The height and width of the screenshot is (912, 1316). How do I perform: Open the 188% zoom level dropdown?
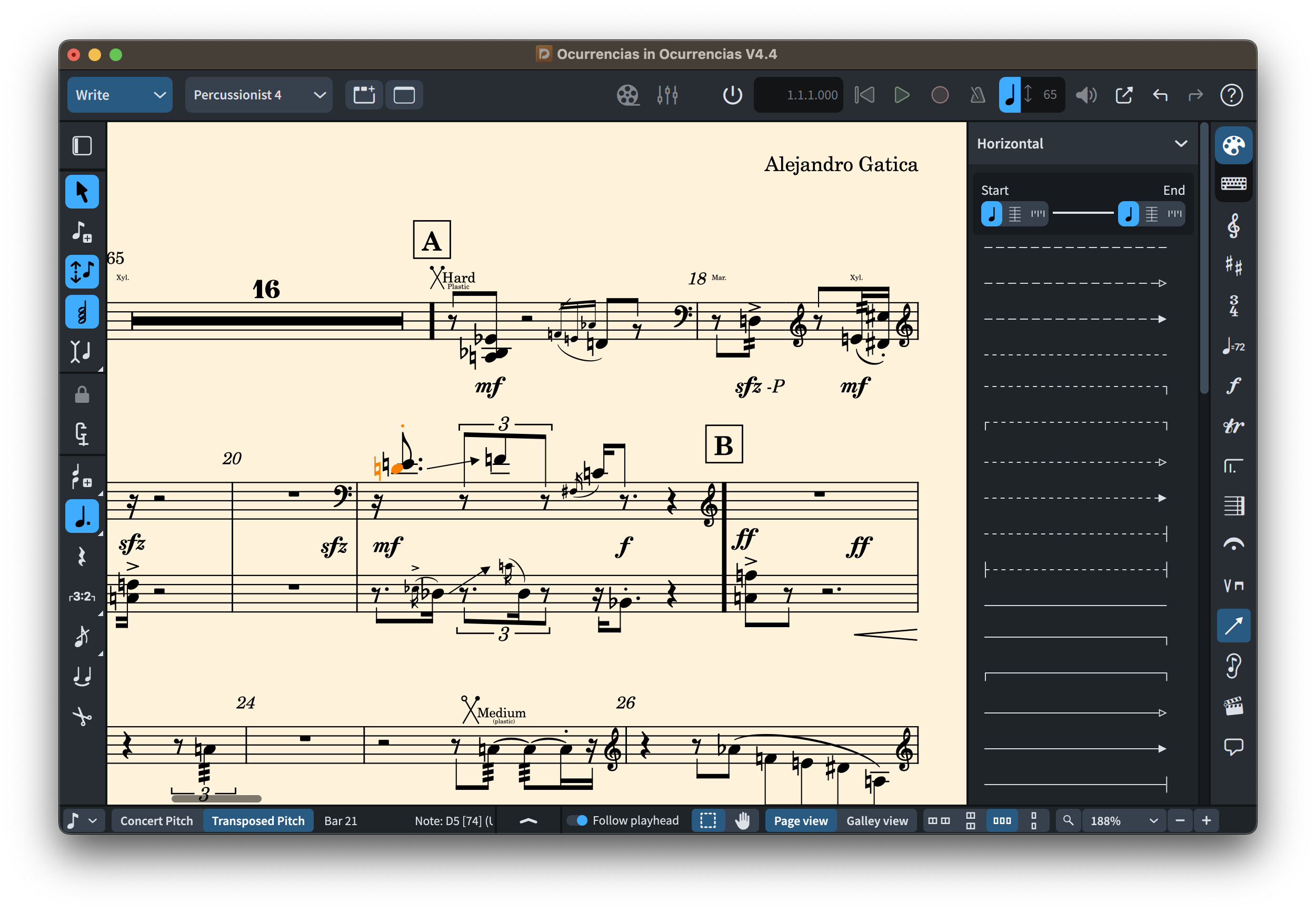point(1123,820)
